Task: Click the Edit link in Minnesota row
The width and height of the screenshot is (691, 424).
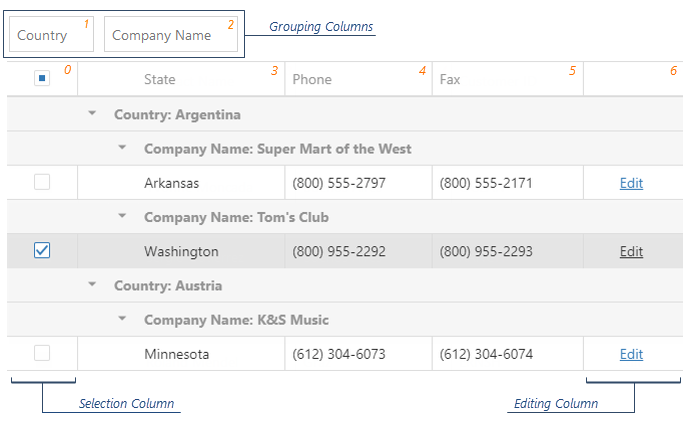Action: (x=631, y=354)
